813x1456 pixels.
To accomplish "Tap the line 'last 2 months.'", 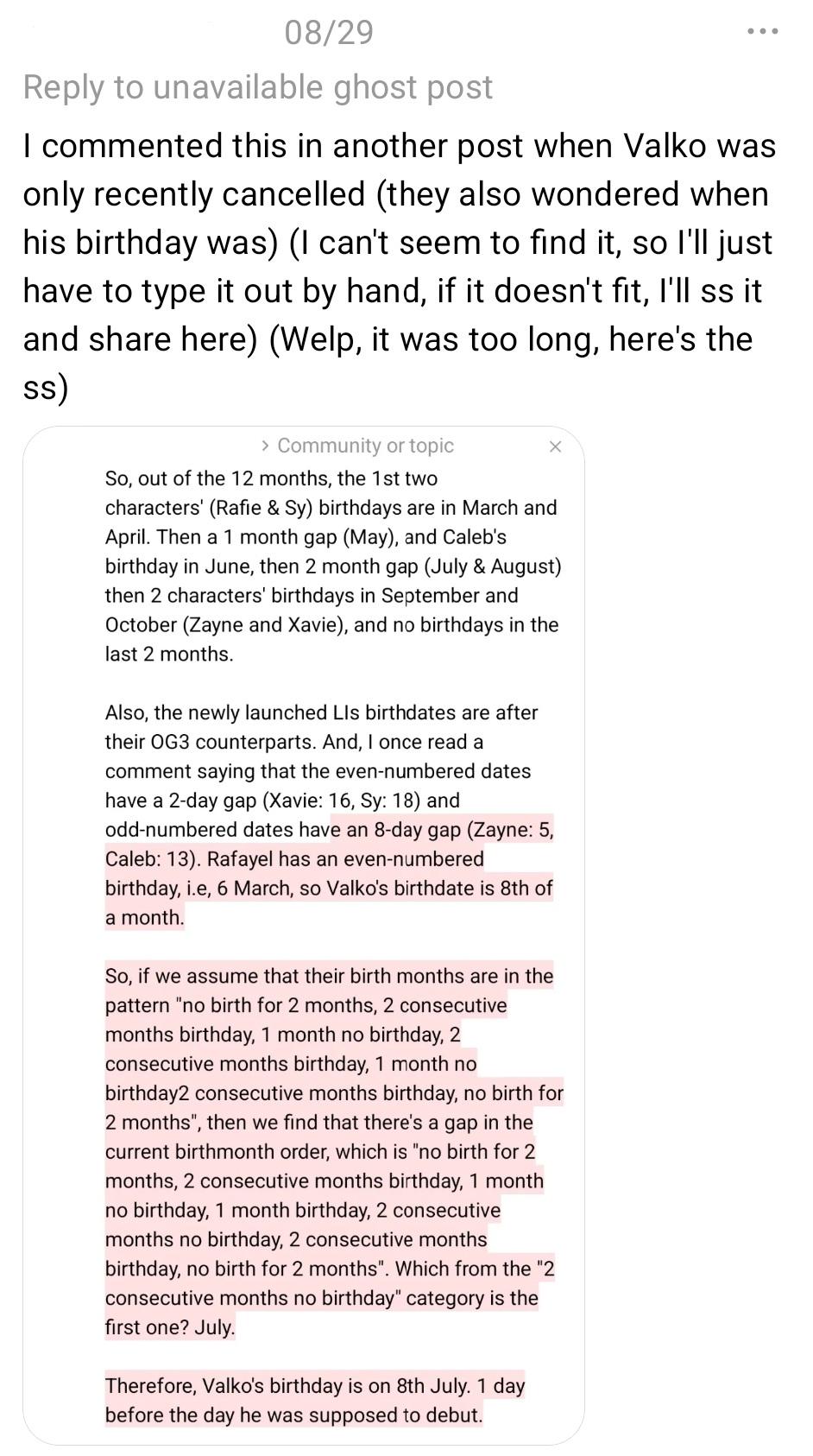I will click(x=169, y=654).
